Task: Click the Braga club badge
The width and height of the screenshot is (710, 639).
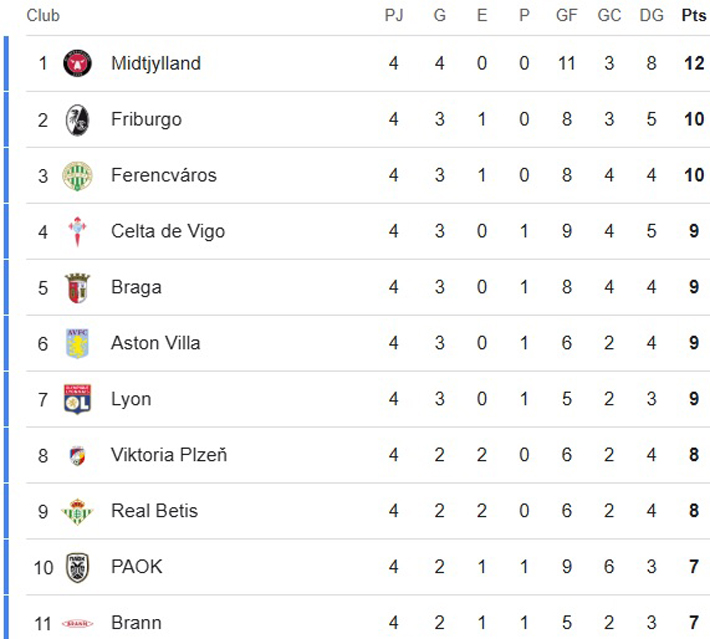Action: tap(77, 288)
